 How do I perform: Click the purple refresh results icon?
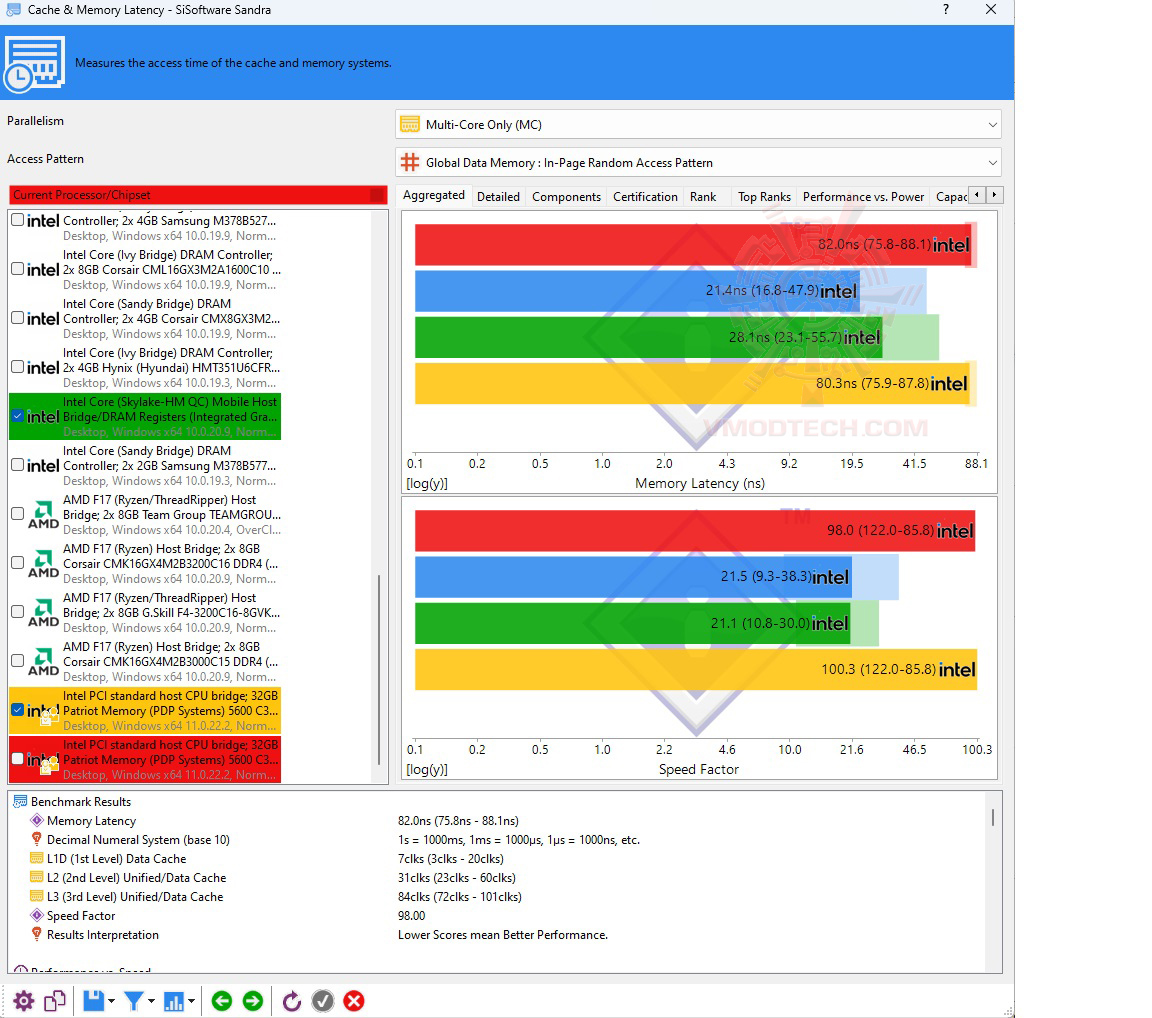pyautogui.click(x=292, y=1000)
